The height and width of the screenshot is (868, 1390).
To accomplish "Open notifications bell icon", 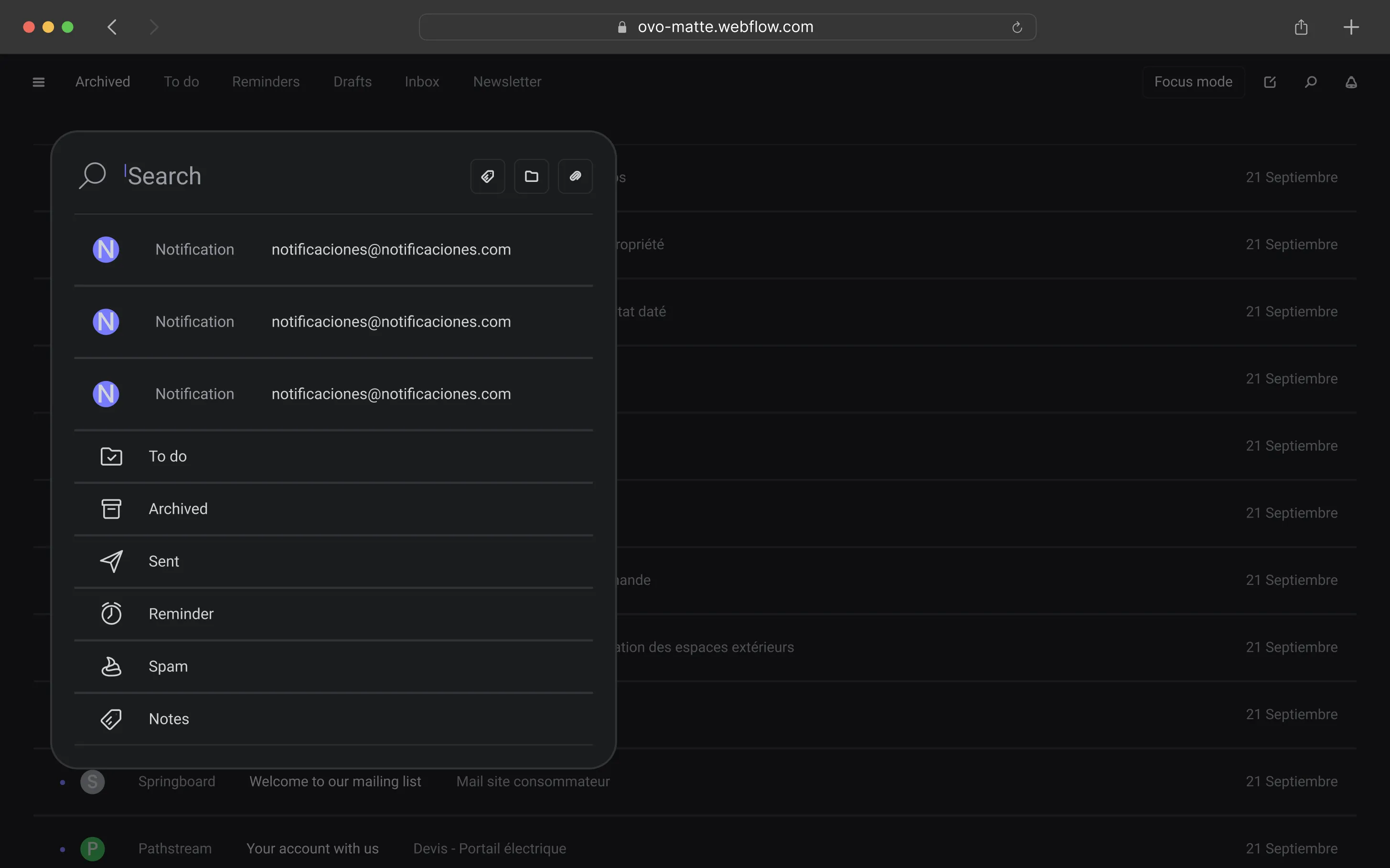I will (1351, 82).
